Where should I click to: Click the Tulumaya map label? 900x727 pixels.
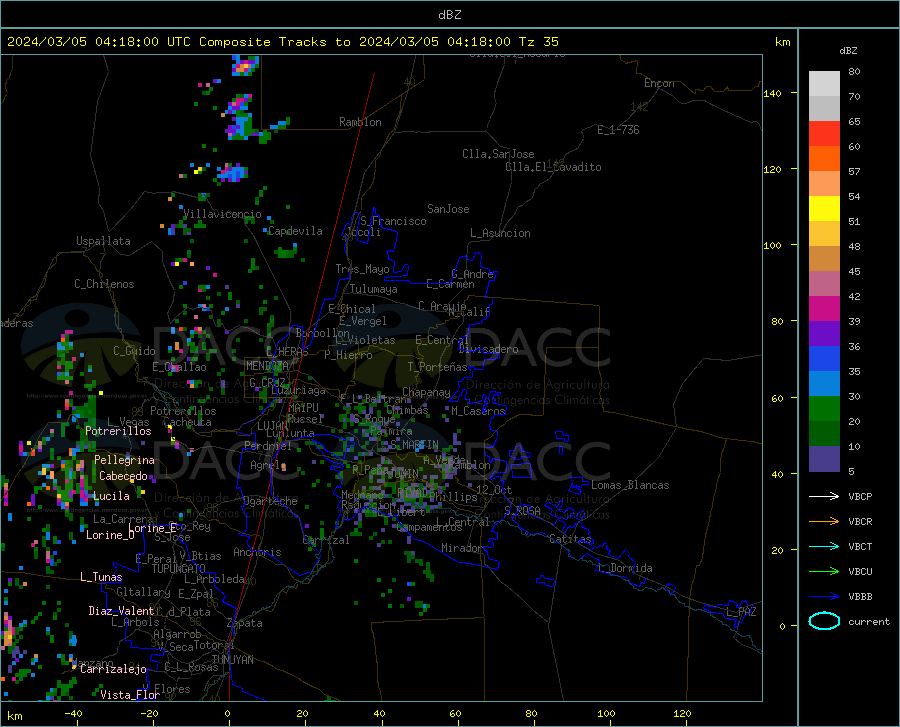point(374,289)
